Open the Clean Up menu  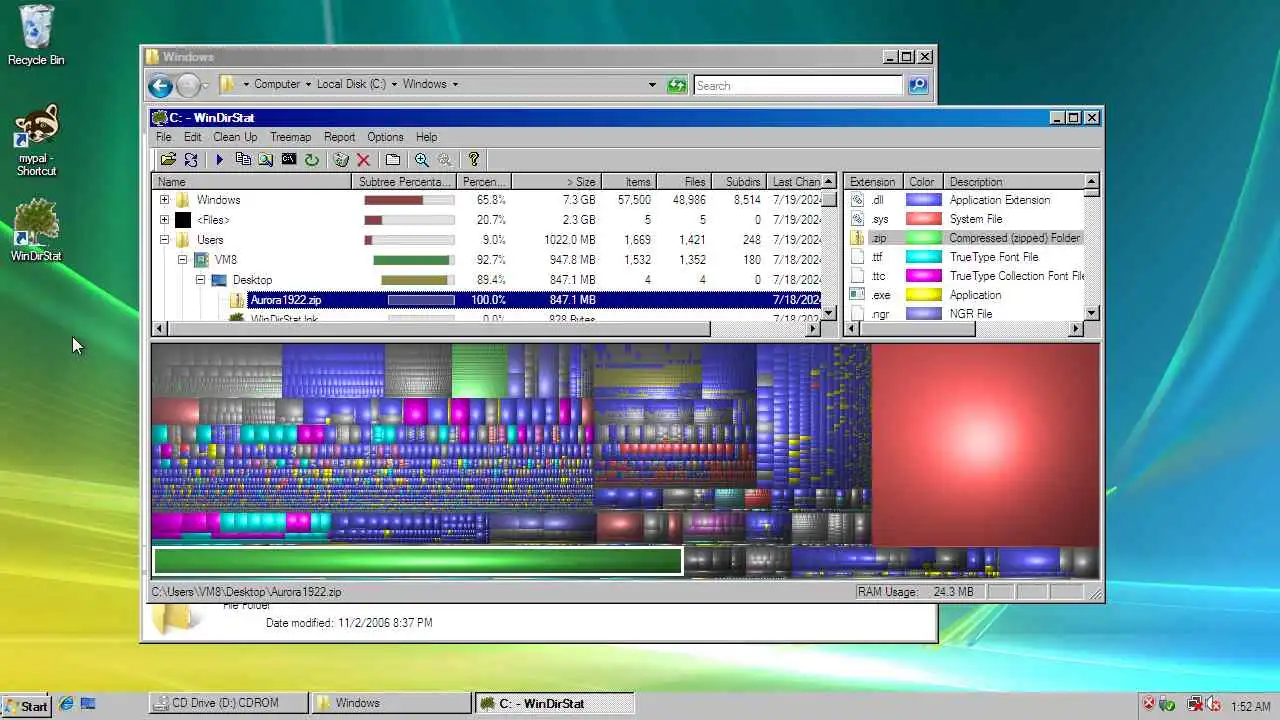tap(235, 137)
